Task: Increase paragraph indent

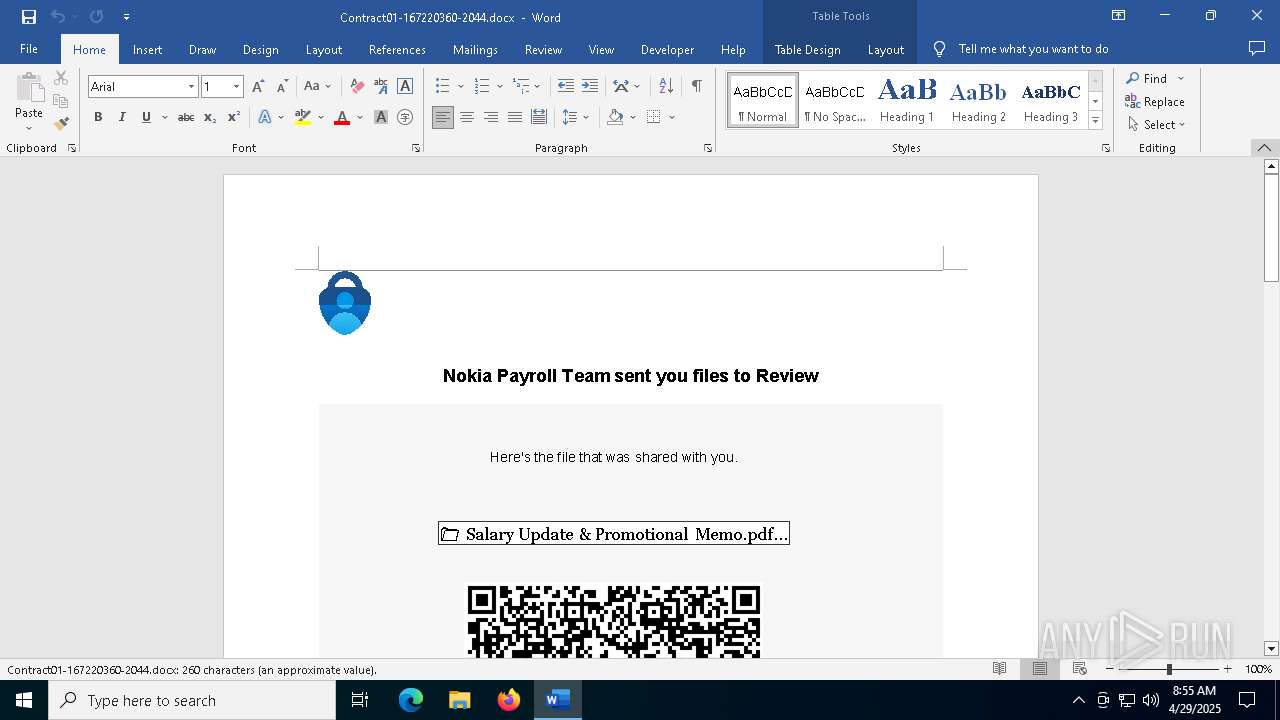Action: pyautogui.click(x=590, y=87)
